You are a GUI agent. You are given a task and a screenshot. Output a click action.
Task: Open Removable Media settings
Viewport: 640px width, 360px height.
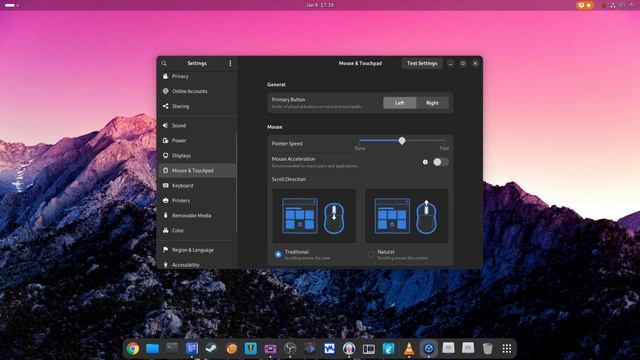click(197, 216)
